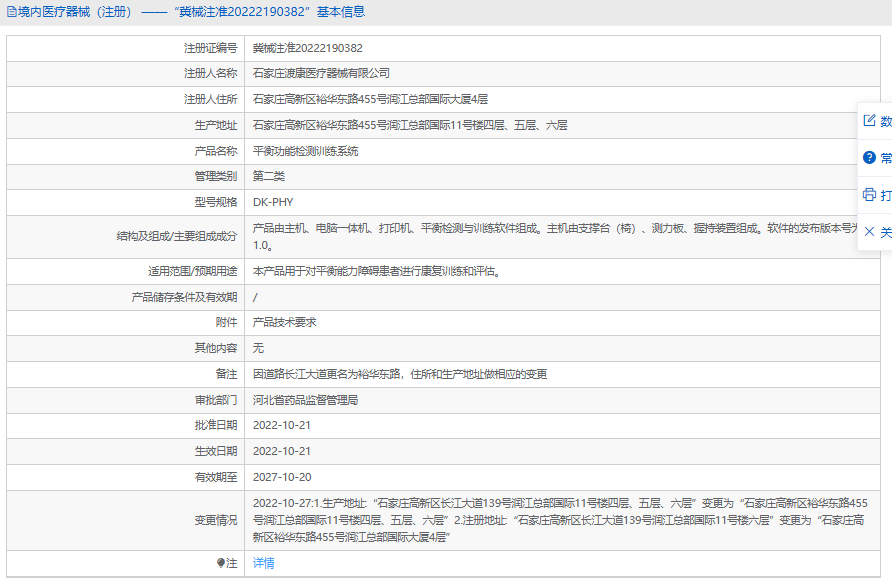This screenshot has height=585, width=892.
Task: Click the blue question mark help icon
Action: (x=869, y=158)
